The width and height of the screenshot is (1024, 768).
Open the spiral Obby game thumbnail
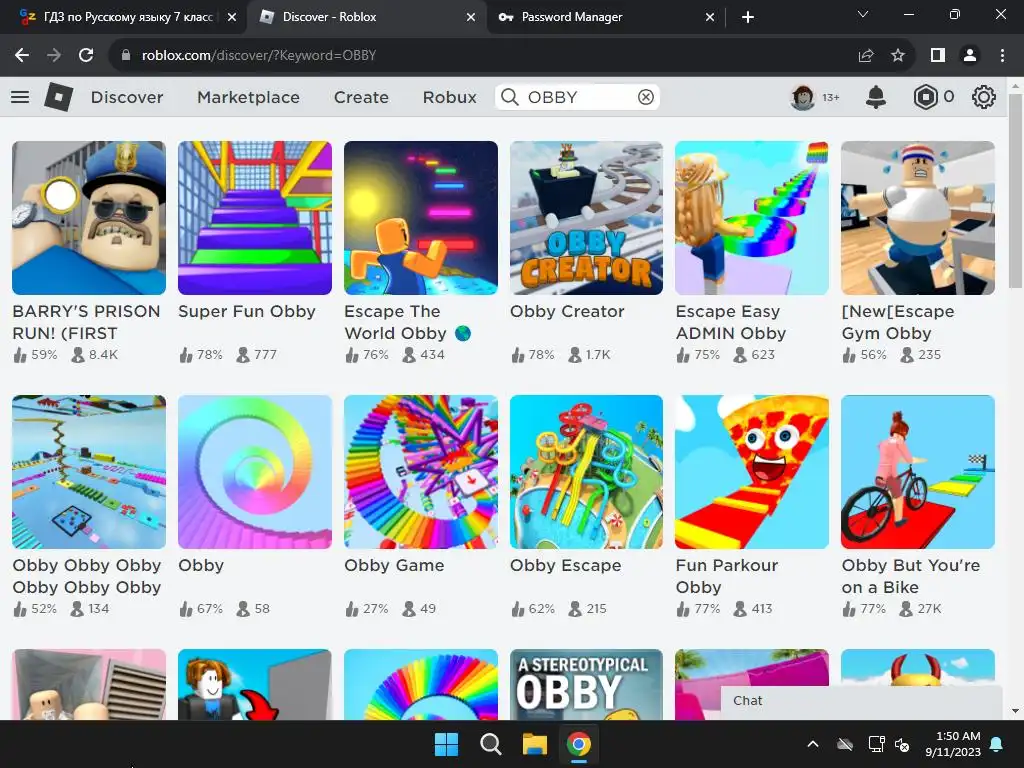[x=255, y=472]
